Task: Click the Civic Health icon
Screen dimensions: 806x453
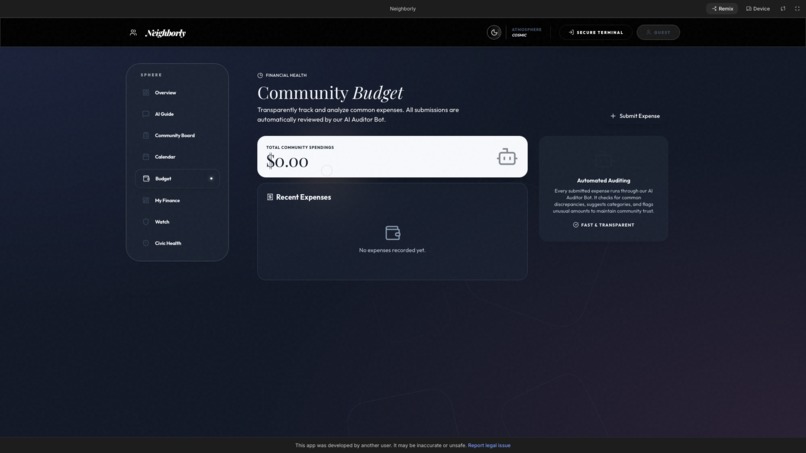Action: pyautogui.click(x=146, y=243)
